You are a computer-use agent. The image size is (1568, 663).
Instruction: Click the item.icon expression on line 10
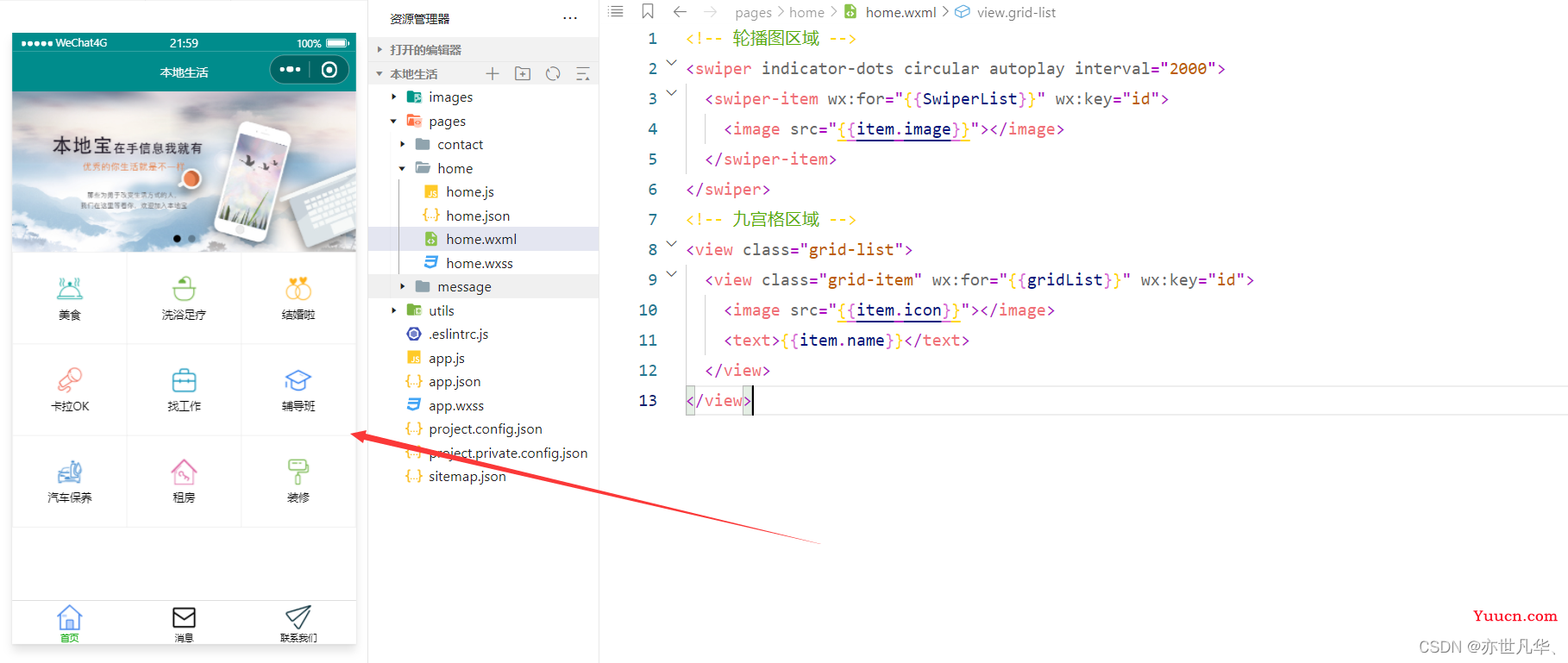(899, 310)
